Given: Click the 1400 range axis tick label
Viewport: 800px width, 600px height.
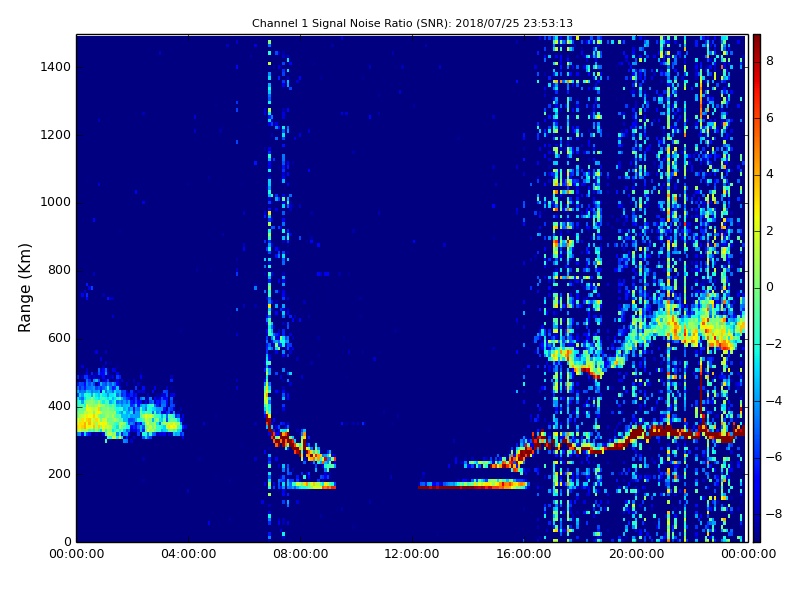Looking at the screenshot, I should (x=56, y=67).
